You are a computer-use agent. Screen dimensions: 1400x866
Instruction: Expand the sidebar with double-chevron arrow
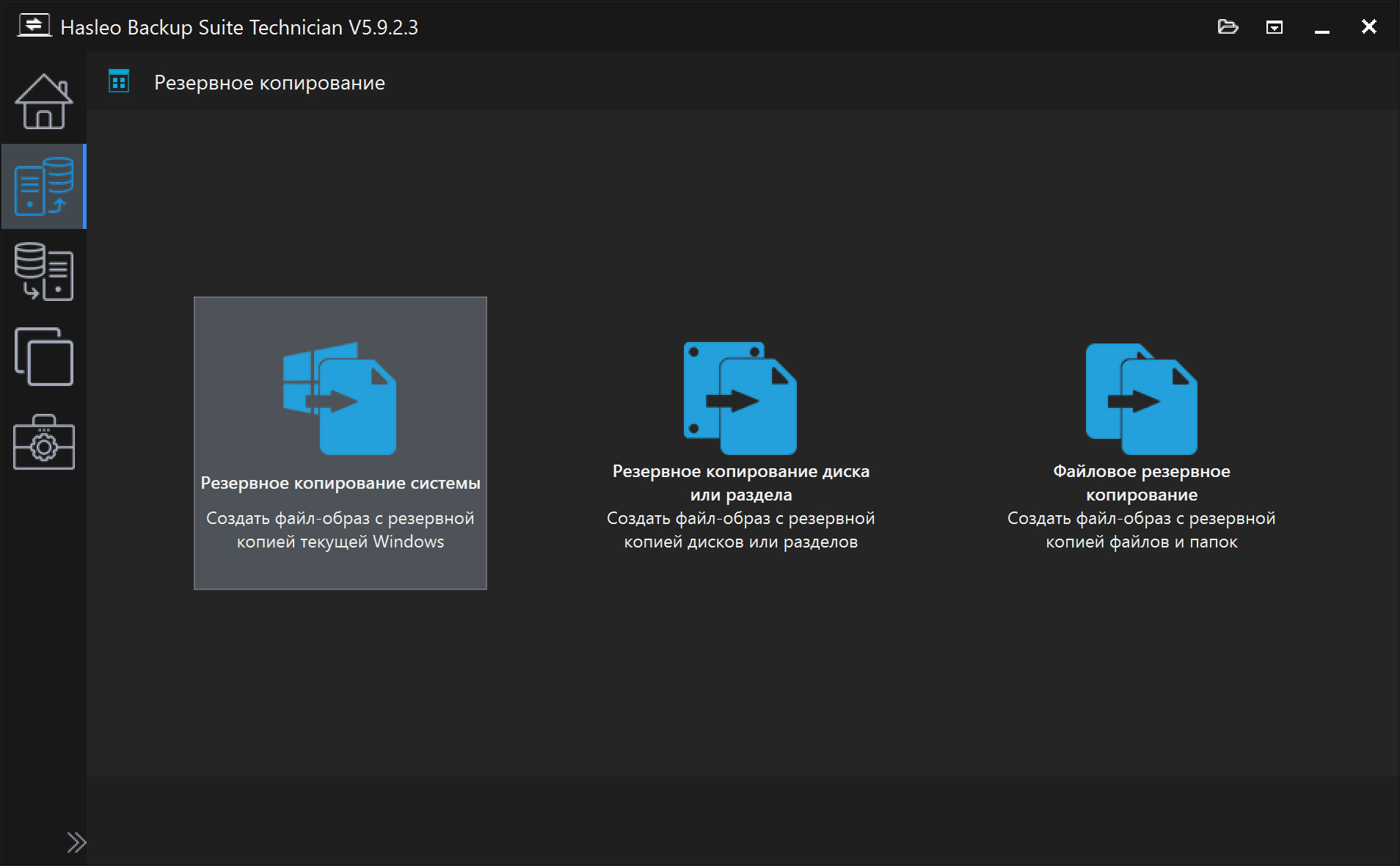(76, 843)
